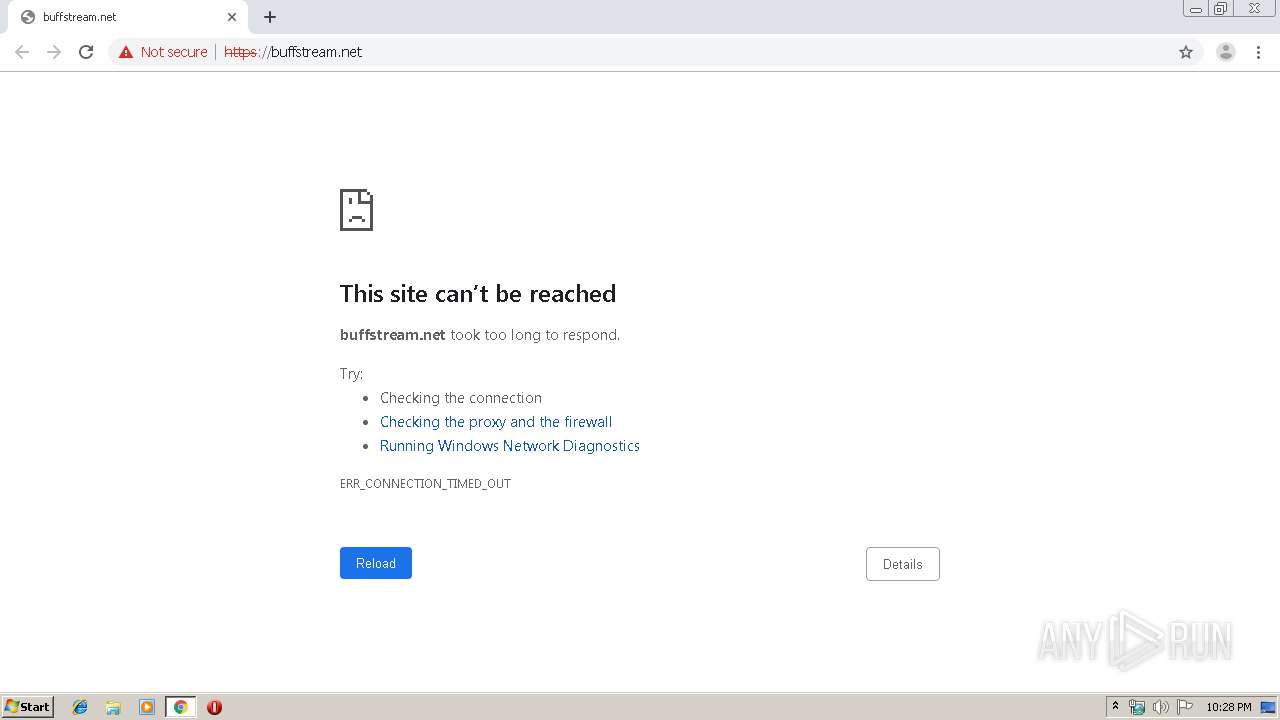Click the 10:28 PM system clock
This screenshot has width=1280, height=720.
point(1228,707)
